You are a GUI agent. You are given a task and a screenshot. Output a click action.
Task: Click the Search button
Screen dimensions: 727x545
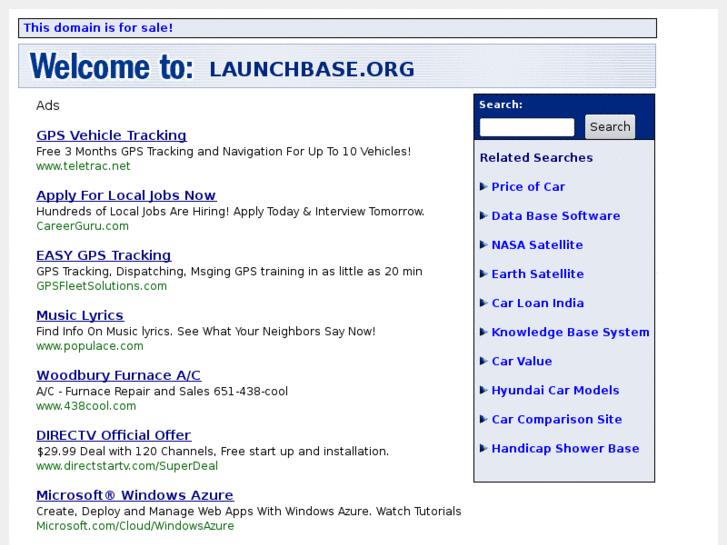610,127
